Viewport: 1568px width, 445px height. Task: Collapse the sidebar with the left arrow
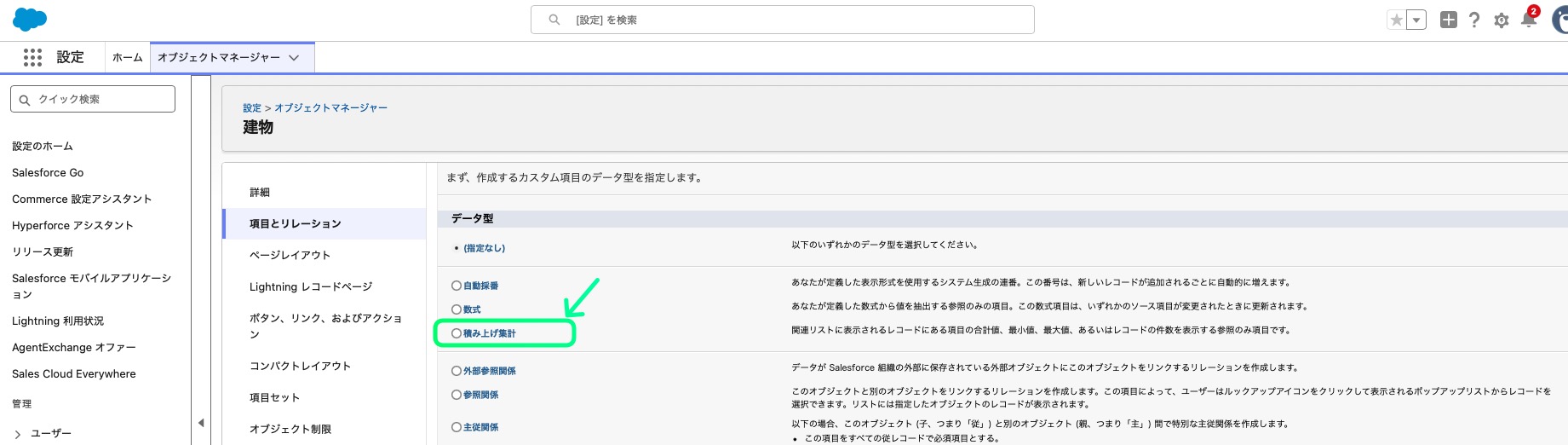tap(201, 423)
